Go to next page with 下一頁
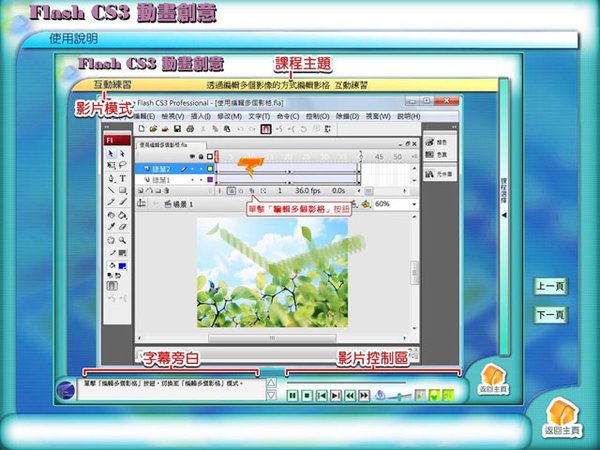Viewport: 600px width, 450px height. 552,315
